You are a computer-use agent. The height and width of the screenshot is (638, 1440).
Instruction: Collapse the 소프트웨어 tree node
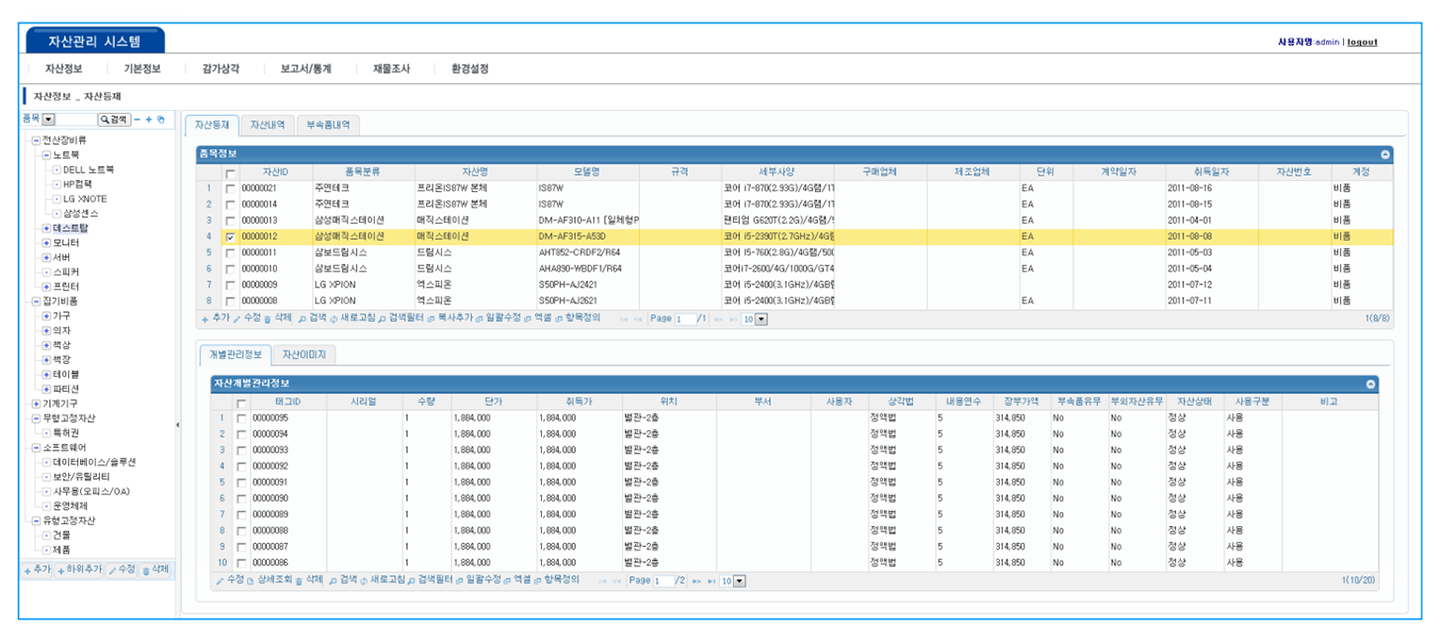click(x=36, y=447)
